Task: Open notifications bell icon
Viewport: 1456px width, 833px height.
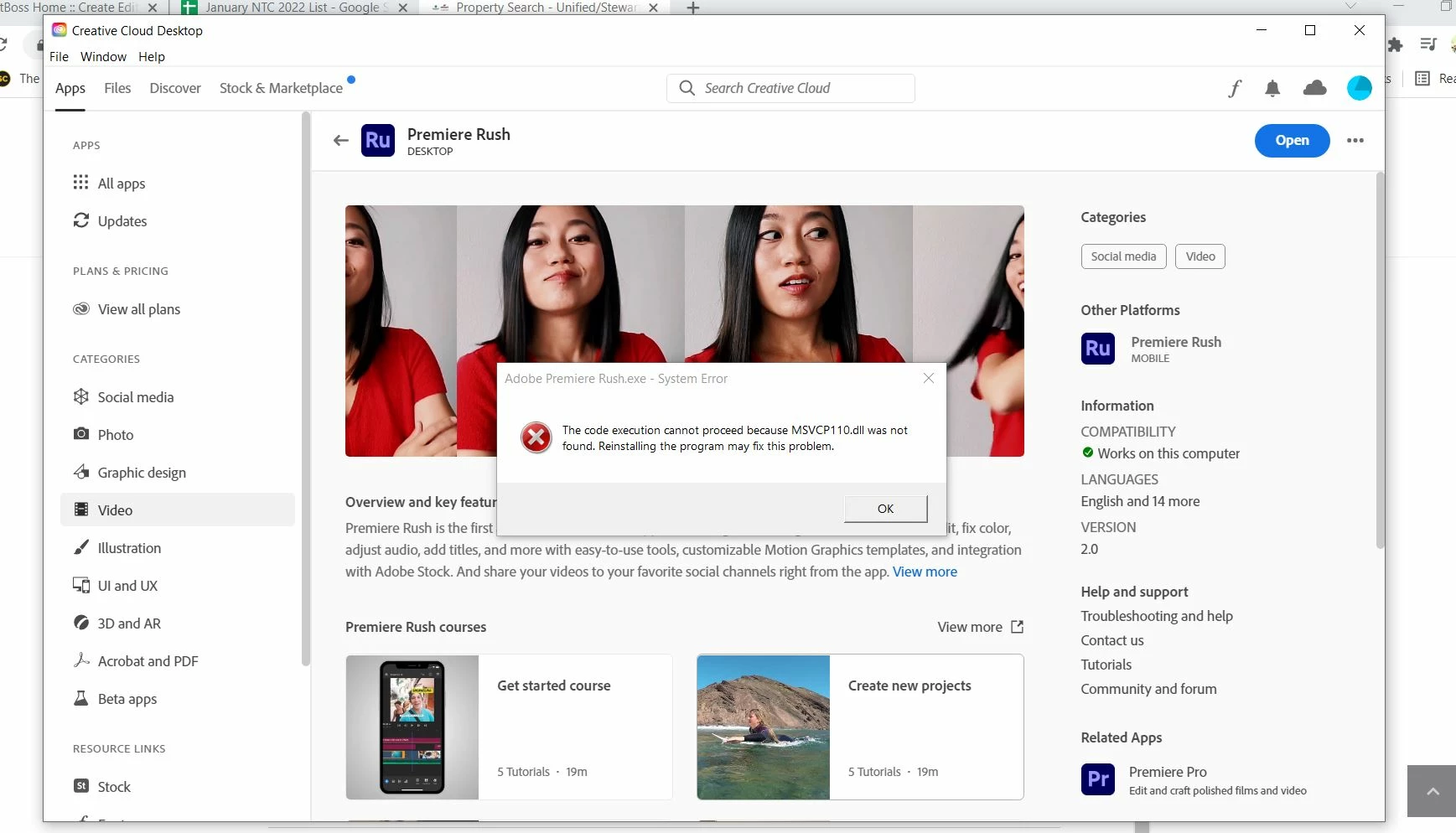Action: coord(1272,88)
